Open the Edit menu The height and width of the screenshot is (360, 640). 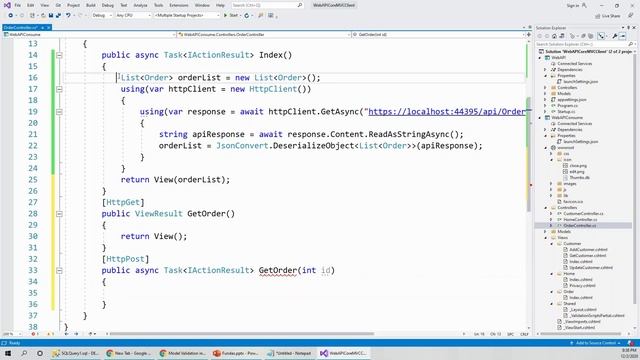[31, 5]
